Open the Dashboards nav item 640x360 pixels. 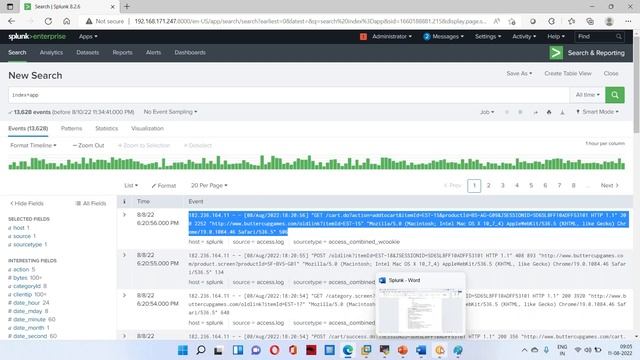coord(190,53)
